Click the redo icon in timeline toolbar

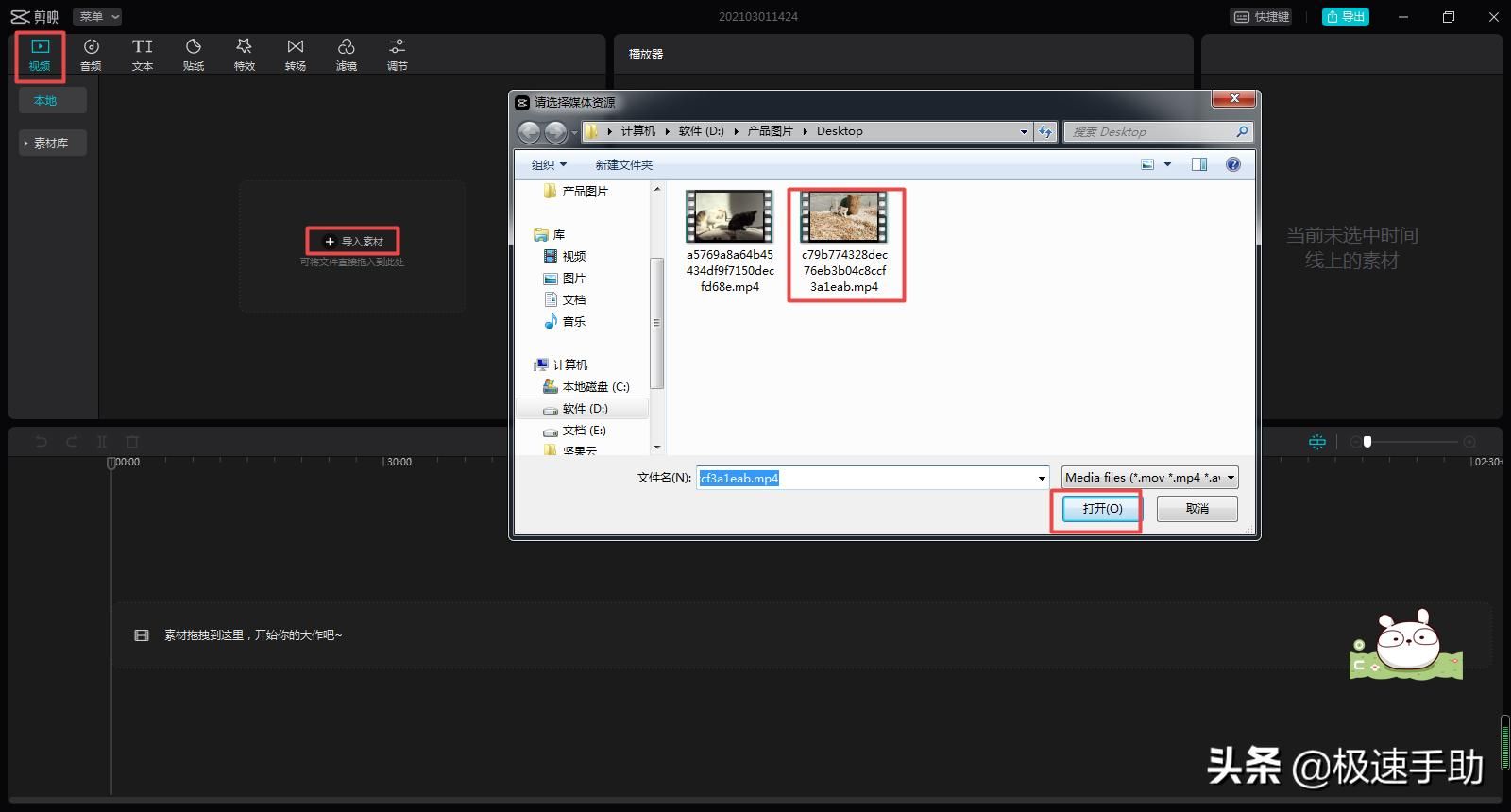tap(72, 441)
